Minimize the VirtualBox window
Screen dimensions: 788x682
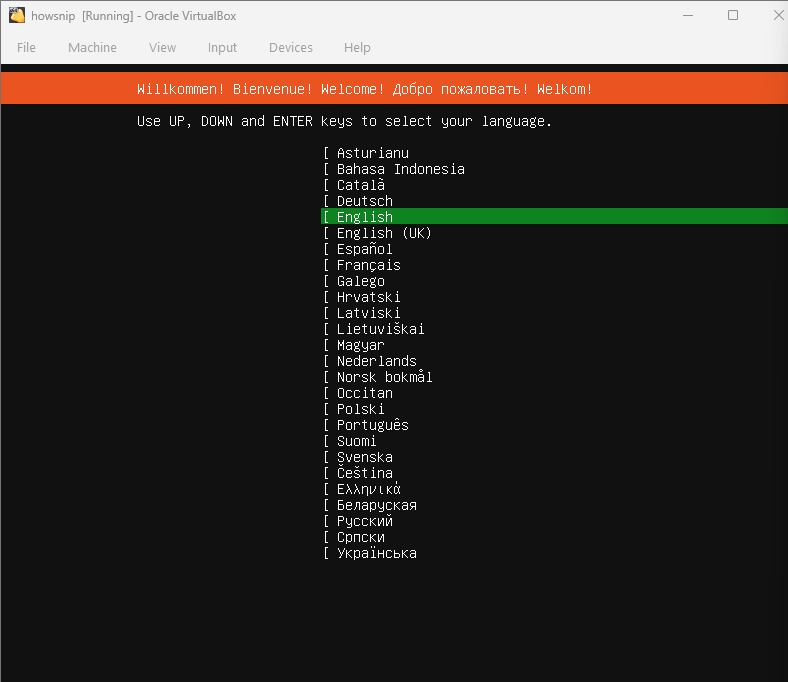(x=688, y=16)
